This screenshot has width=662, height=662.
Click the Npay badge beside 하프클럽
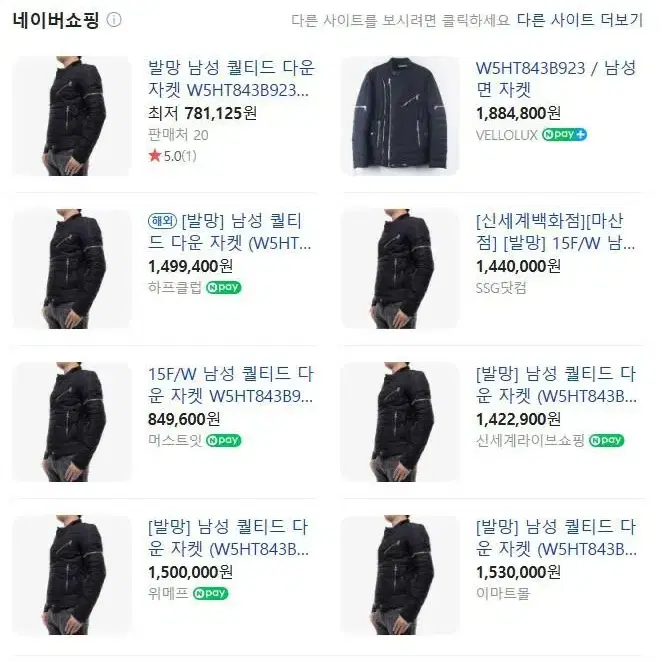tap(224, 288)
